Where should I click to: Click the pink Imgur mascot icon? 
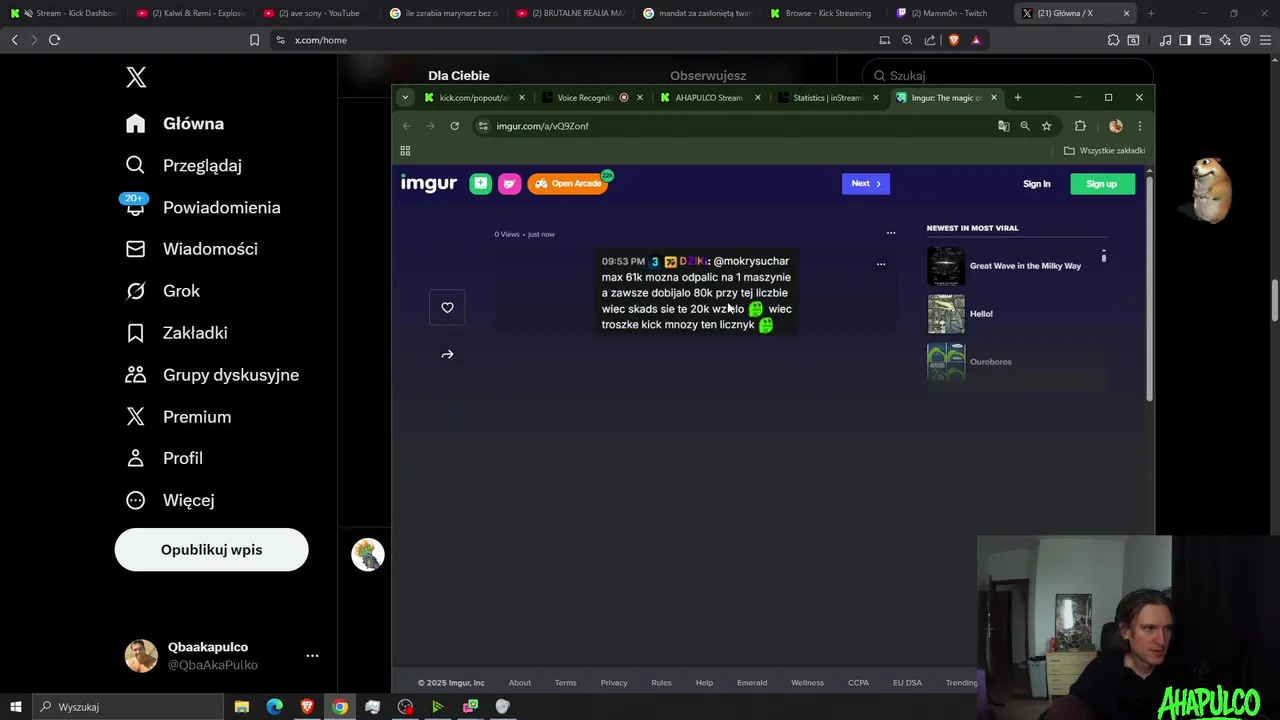tap(510, 183)
